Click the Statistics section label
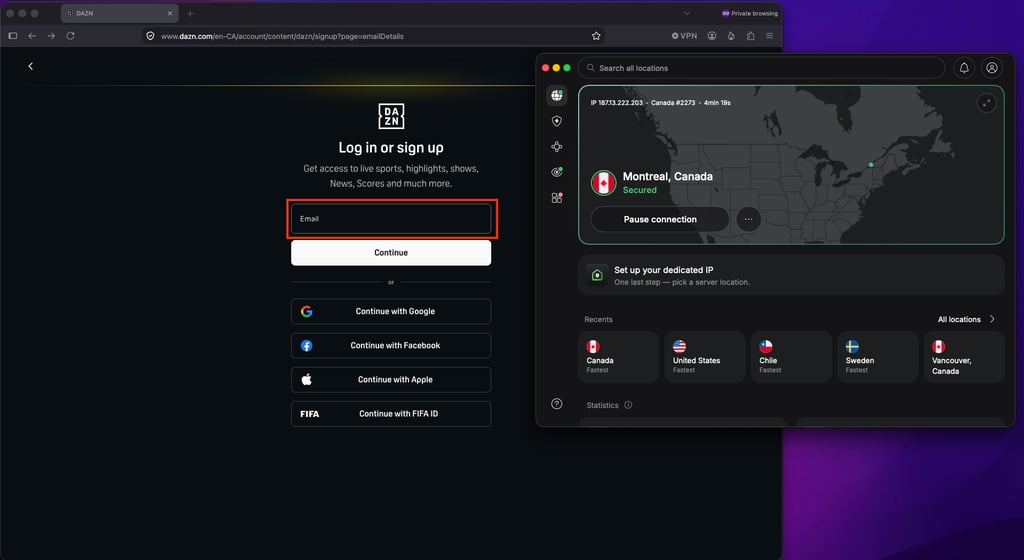This screenshot has height=560, width=1024. (x=602, y=405)
